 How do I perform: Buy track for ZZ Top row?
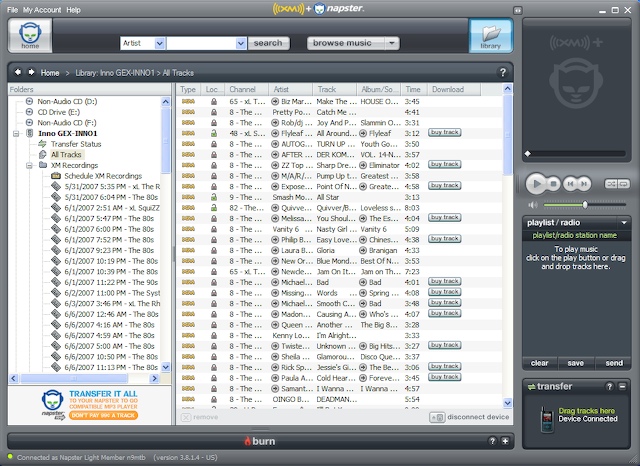pyautogui.click(x=444, y=164)
